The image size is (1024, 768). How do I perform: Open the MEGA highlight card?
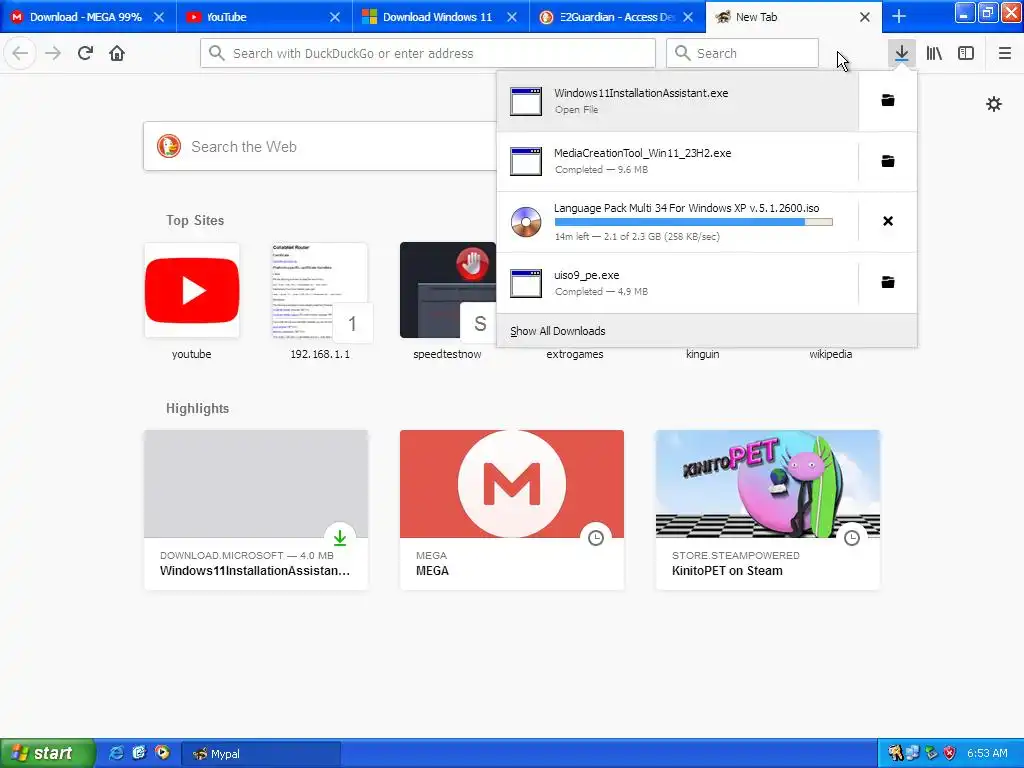tap(512, 510)
